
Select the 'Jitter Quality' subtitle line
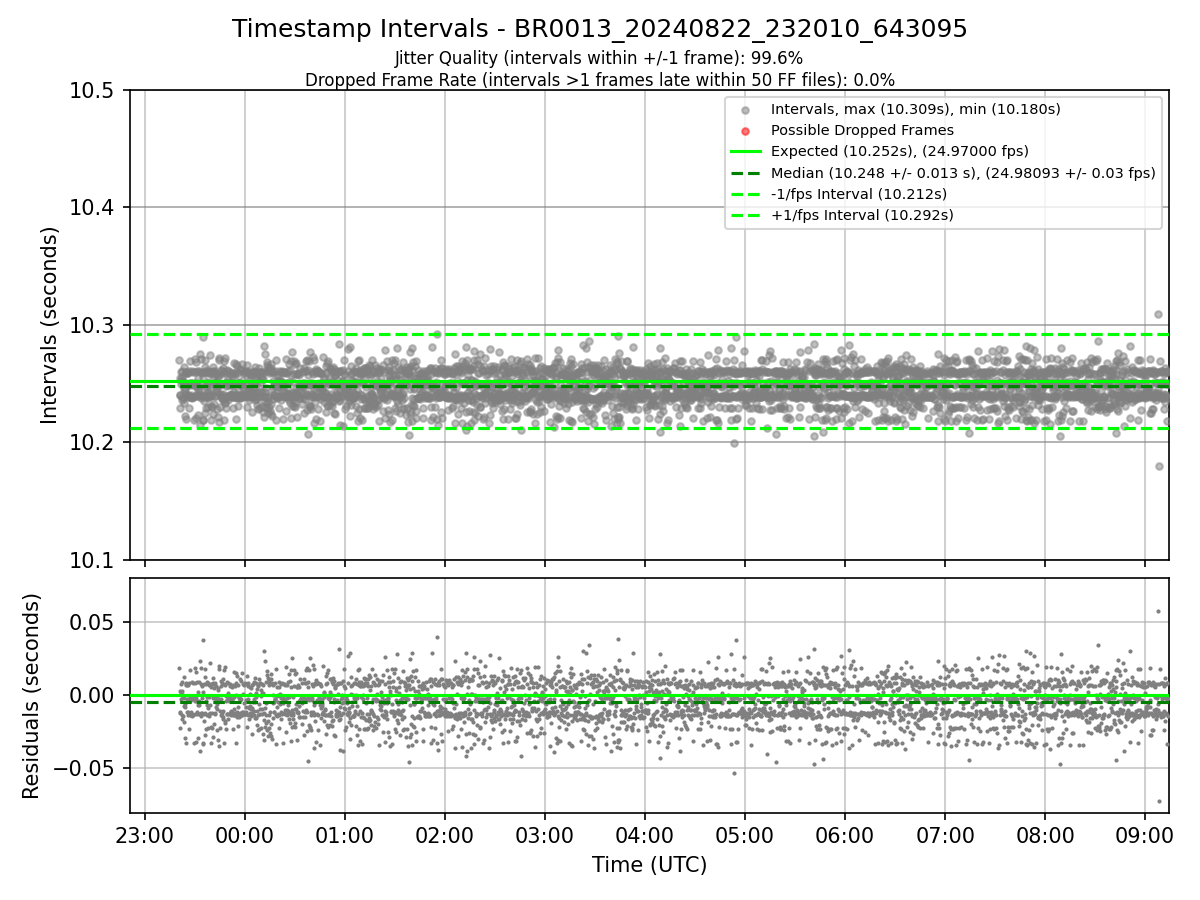[x=599, y=59]
